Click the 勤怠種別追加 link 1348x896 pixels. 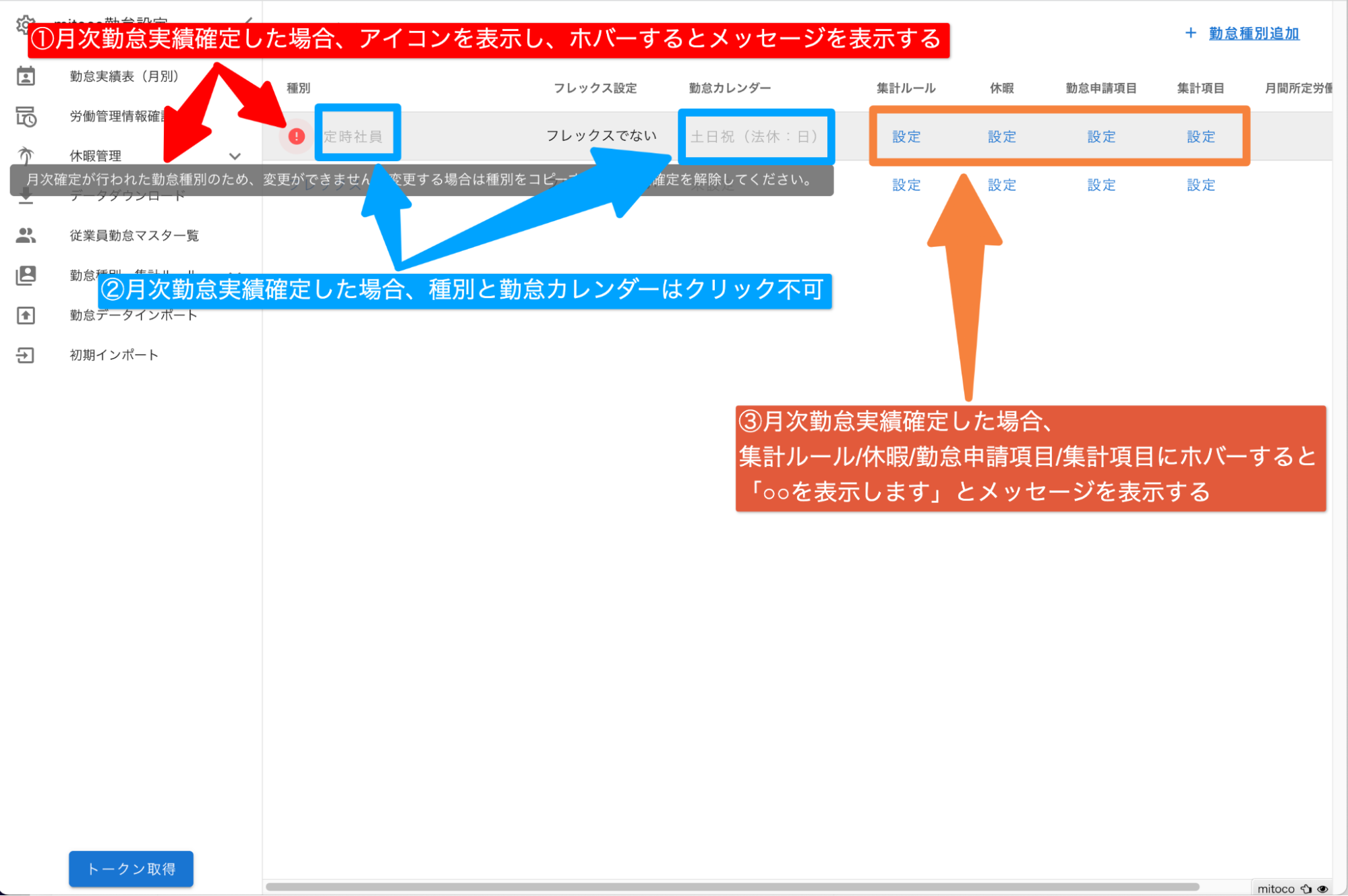pos(1253,33)
